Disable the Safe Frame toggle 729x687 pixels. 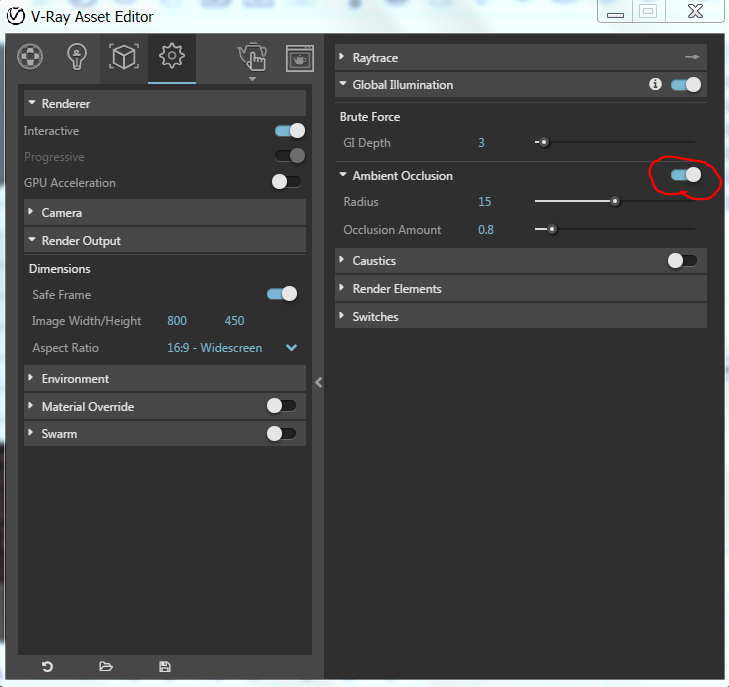(x=282, y=294)
